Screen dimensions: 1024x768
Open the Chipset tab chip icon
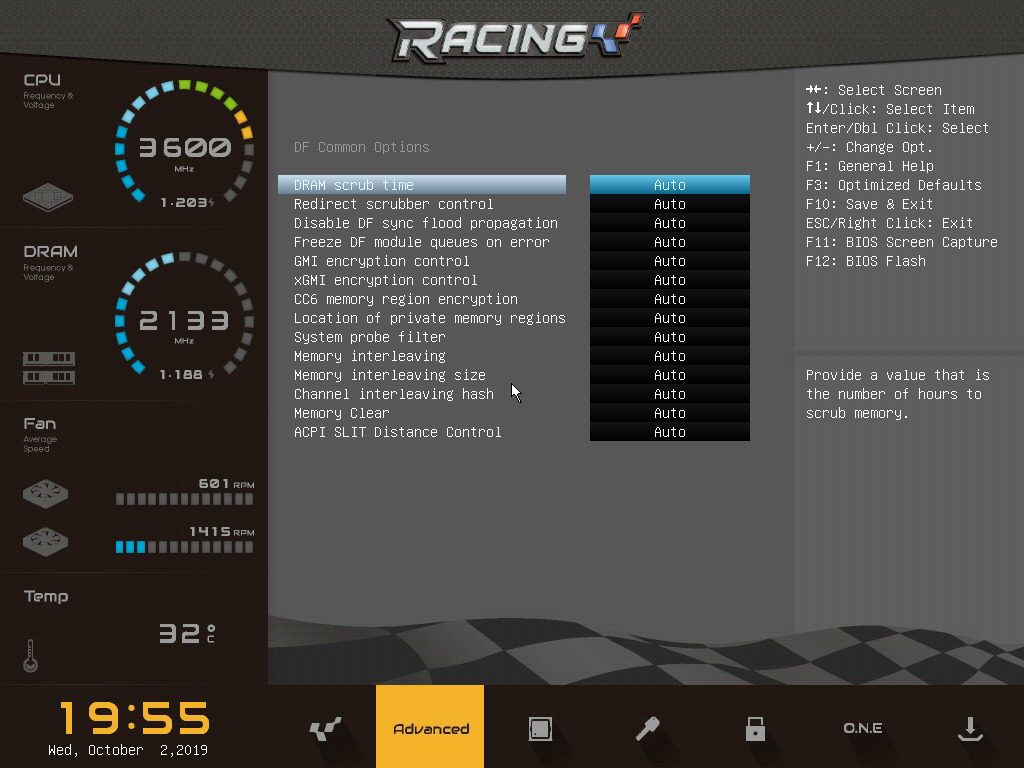[x=540, y=728]
